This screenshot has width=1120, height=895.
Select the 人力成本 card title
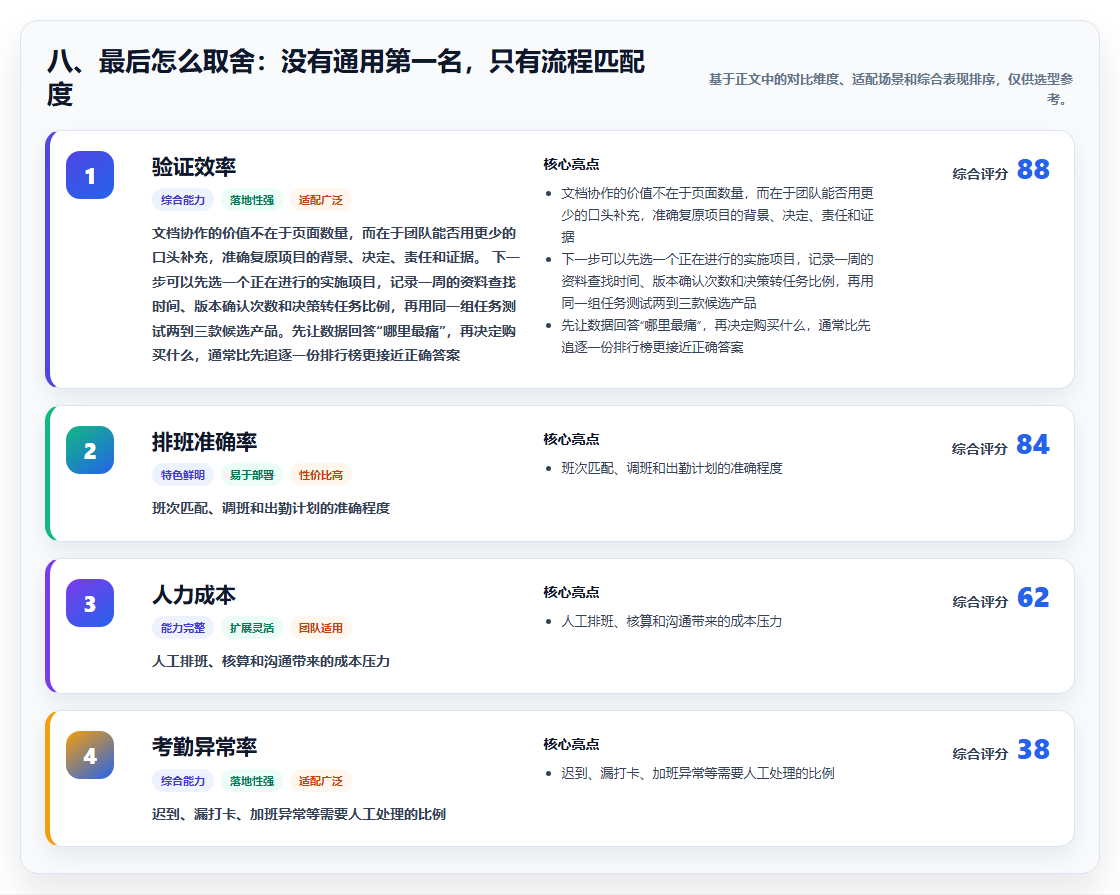194,594
